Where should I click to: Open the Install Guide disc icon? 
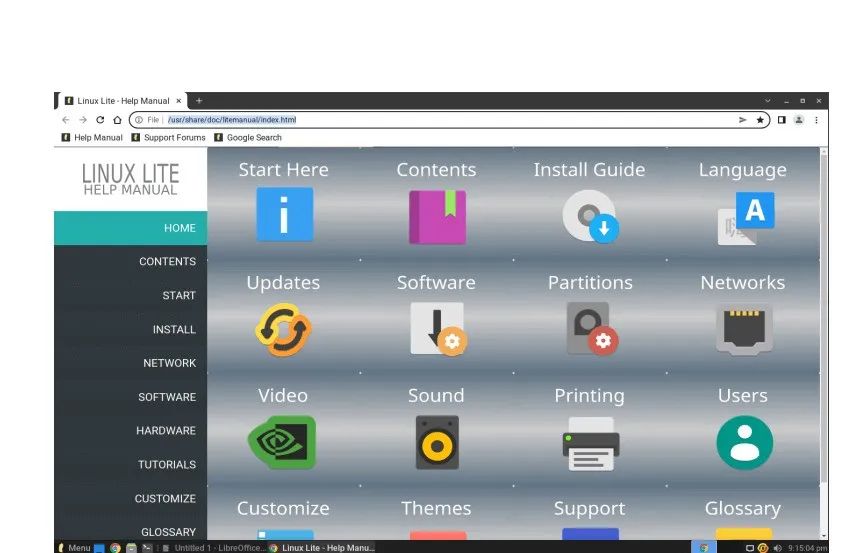coord(590,216)
